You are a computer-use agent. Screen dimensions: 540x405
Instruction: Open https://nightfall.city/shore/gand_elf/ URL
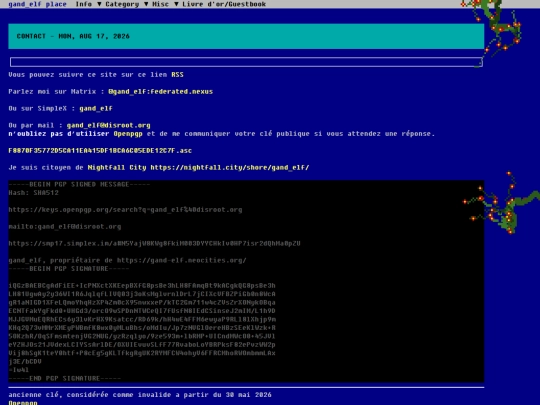tap(230, 167)
